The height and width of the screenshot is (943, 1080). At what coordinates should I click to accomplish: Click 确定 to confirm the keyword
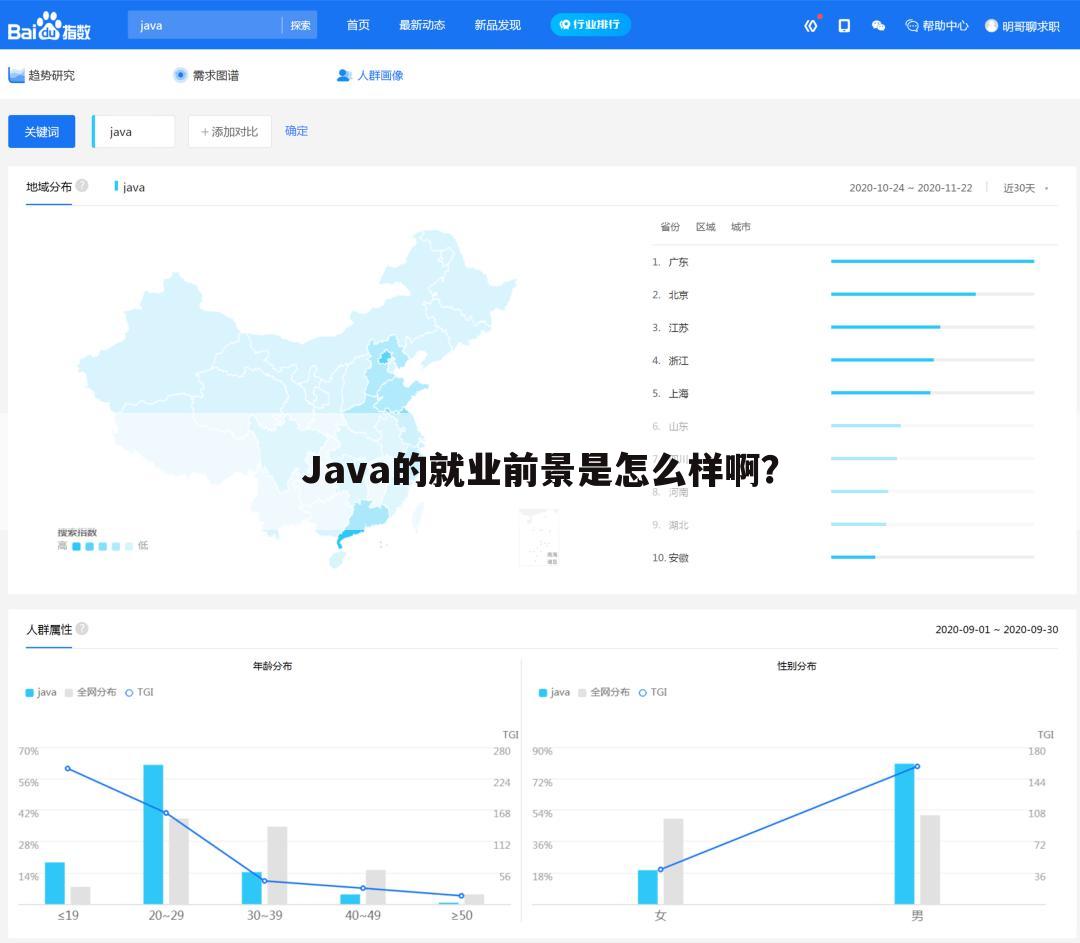(x=296, y=131)
